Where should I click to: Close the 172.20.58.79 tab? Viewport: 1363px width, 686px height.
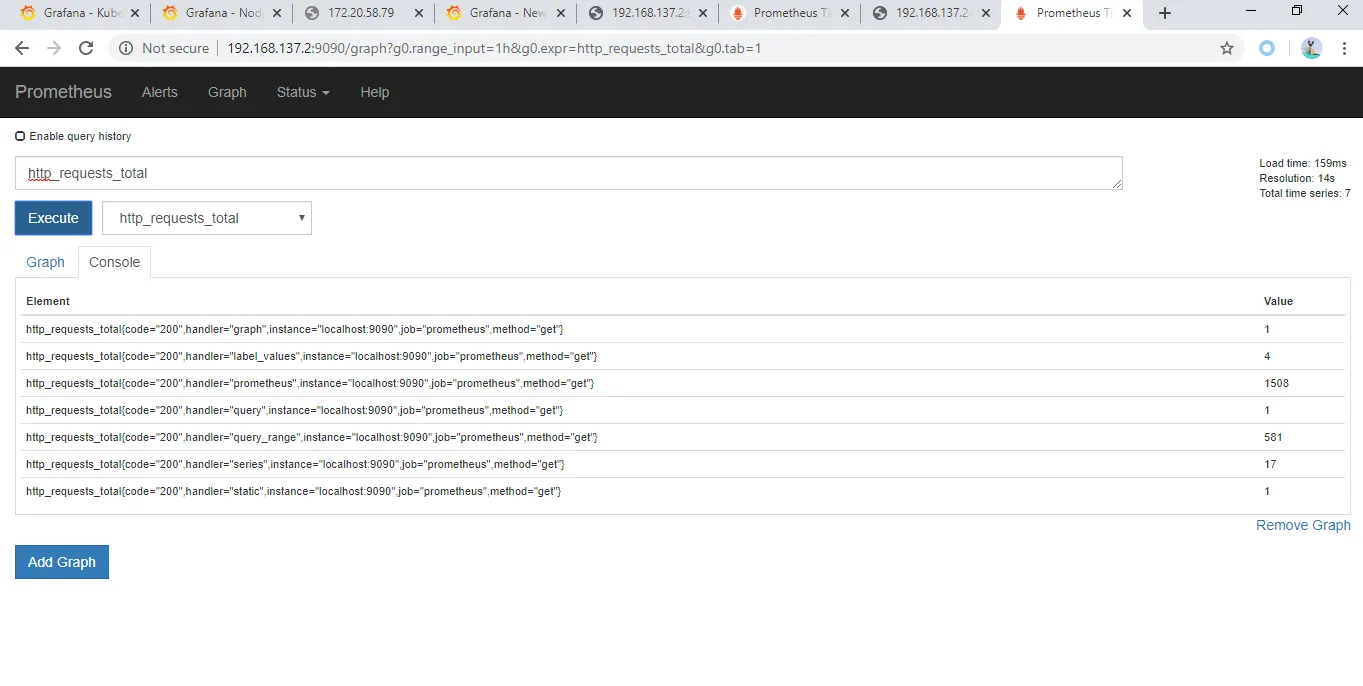click(x=418, y=13)
